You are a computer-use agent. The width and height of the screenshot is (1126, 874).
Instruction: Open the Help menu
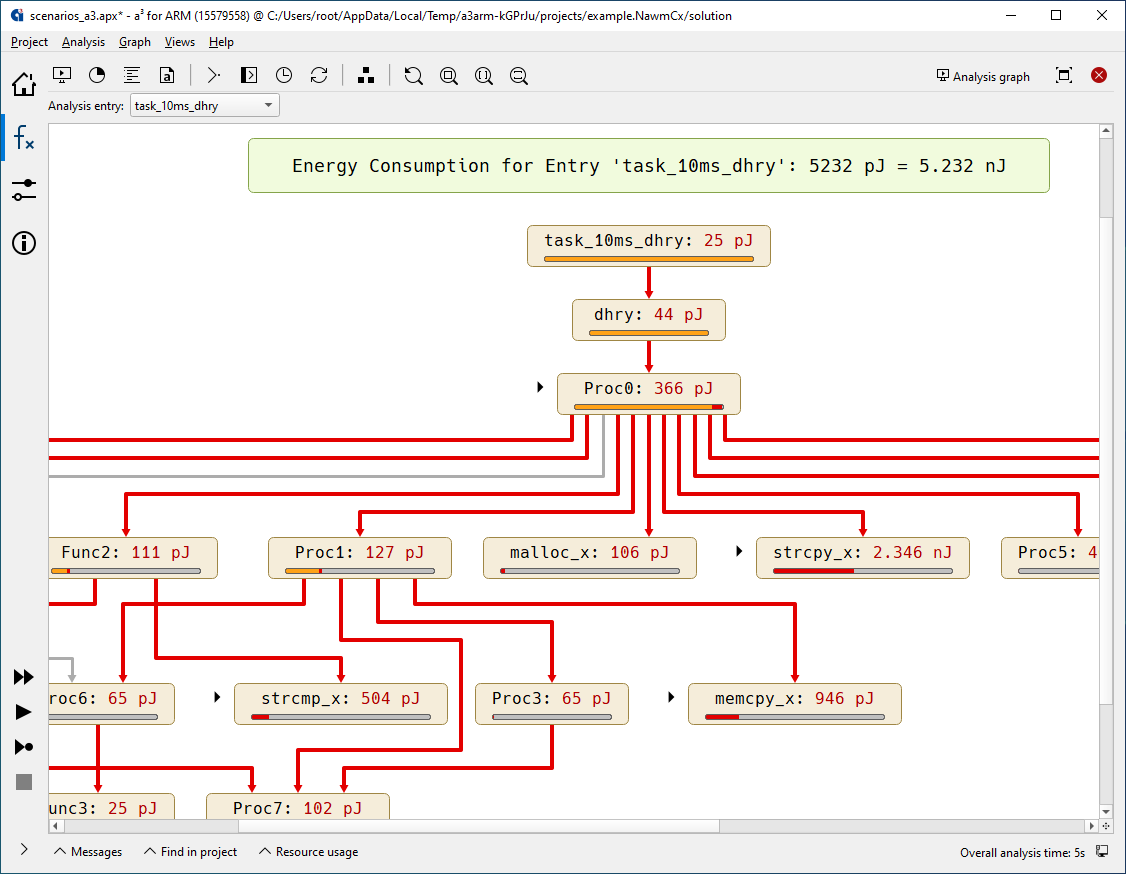[x=221, y=42]
